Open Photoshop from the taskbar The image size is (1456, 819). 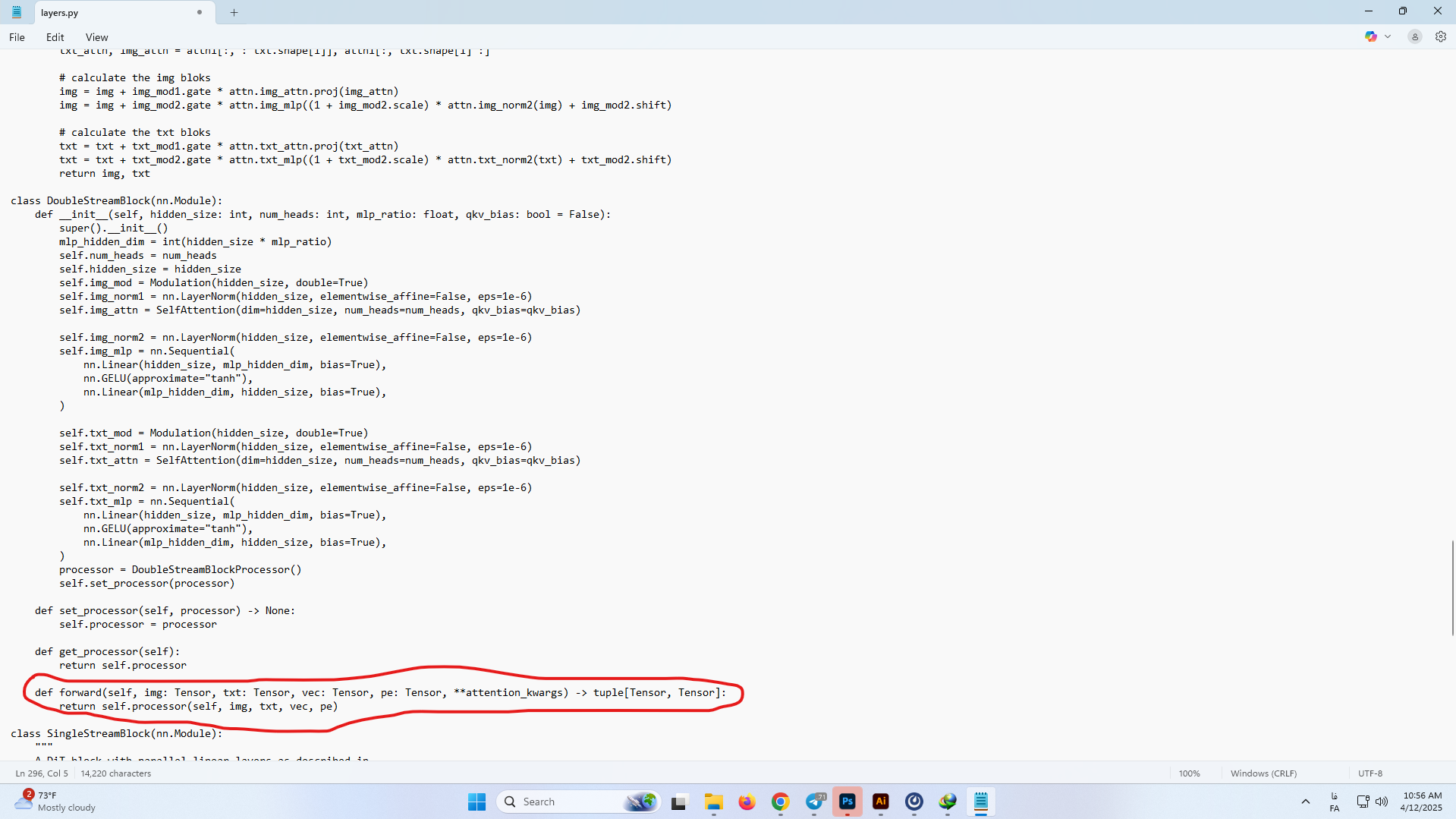coord(847,802)
